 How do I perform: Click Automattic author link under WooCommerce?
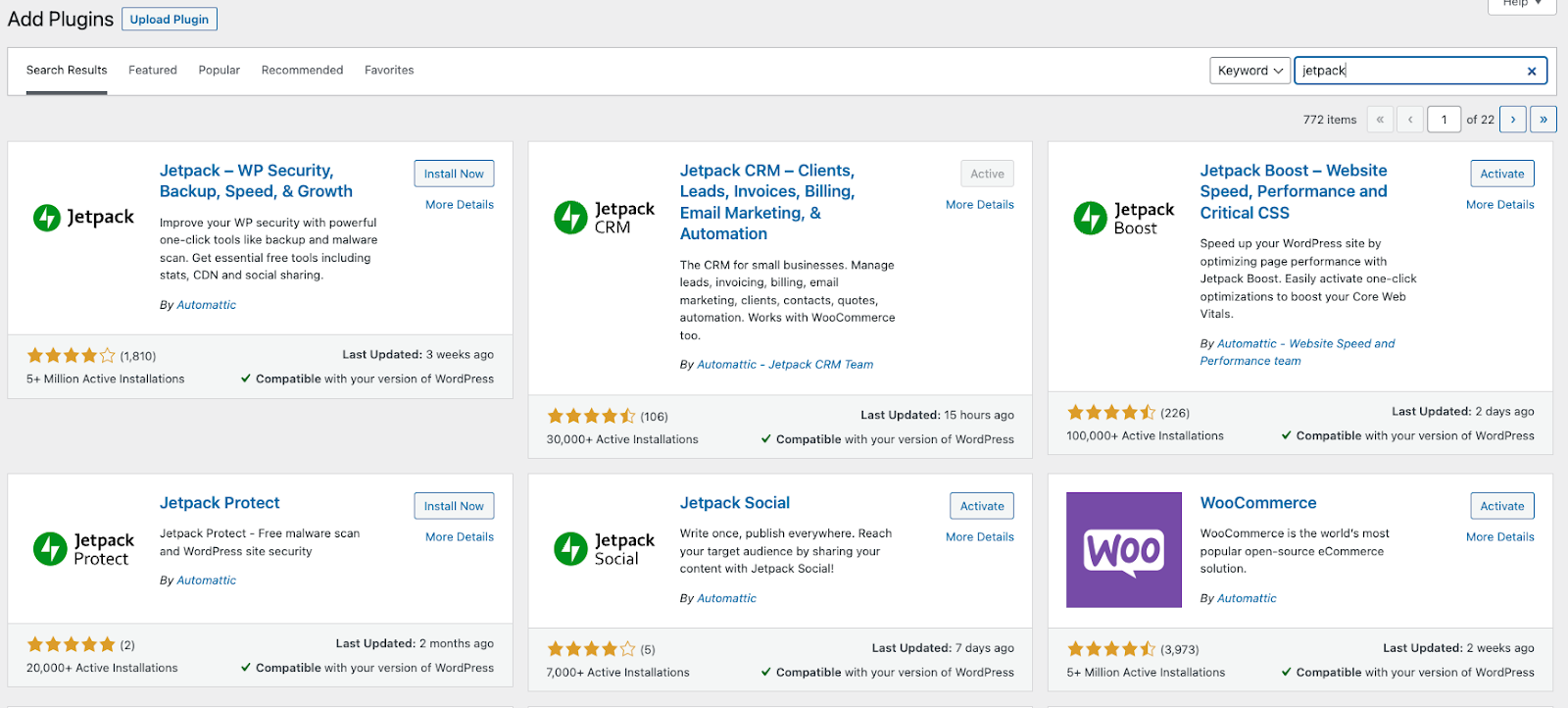1247,598
